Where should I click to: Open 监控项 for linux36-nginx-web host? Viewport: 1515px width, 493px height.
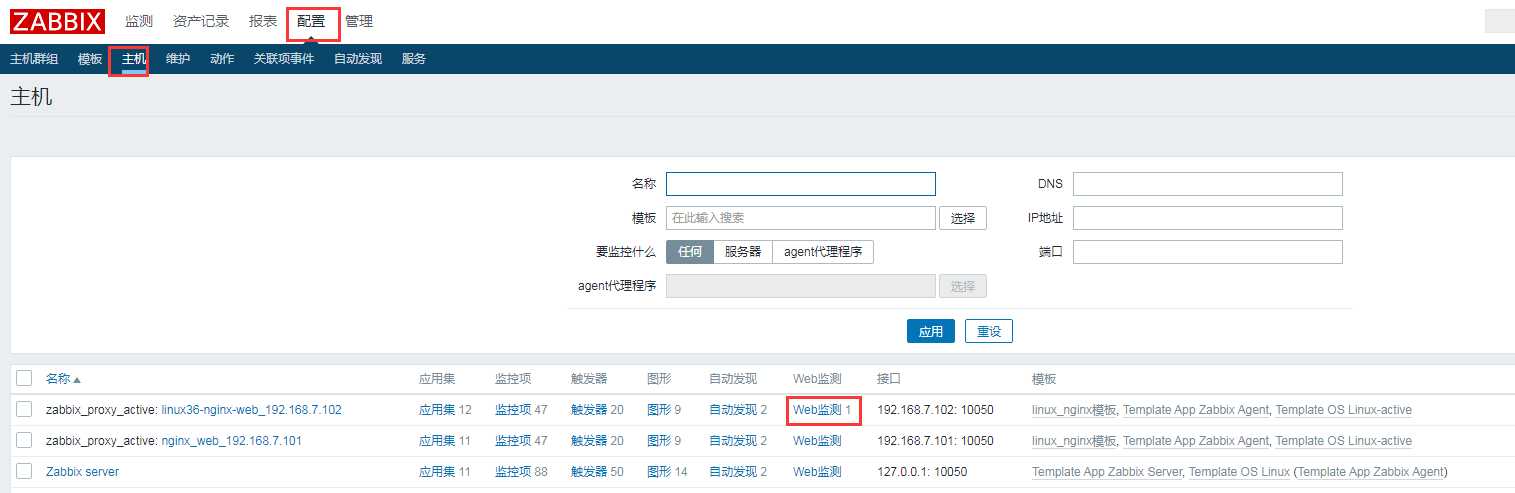point(513,410)
